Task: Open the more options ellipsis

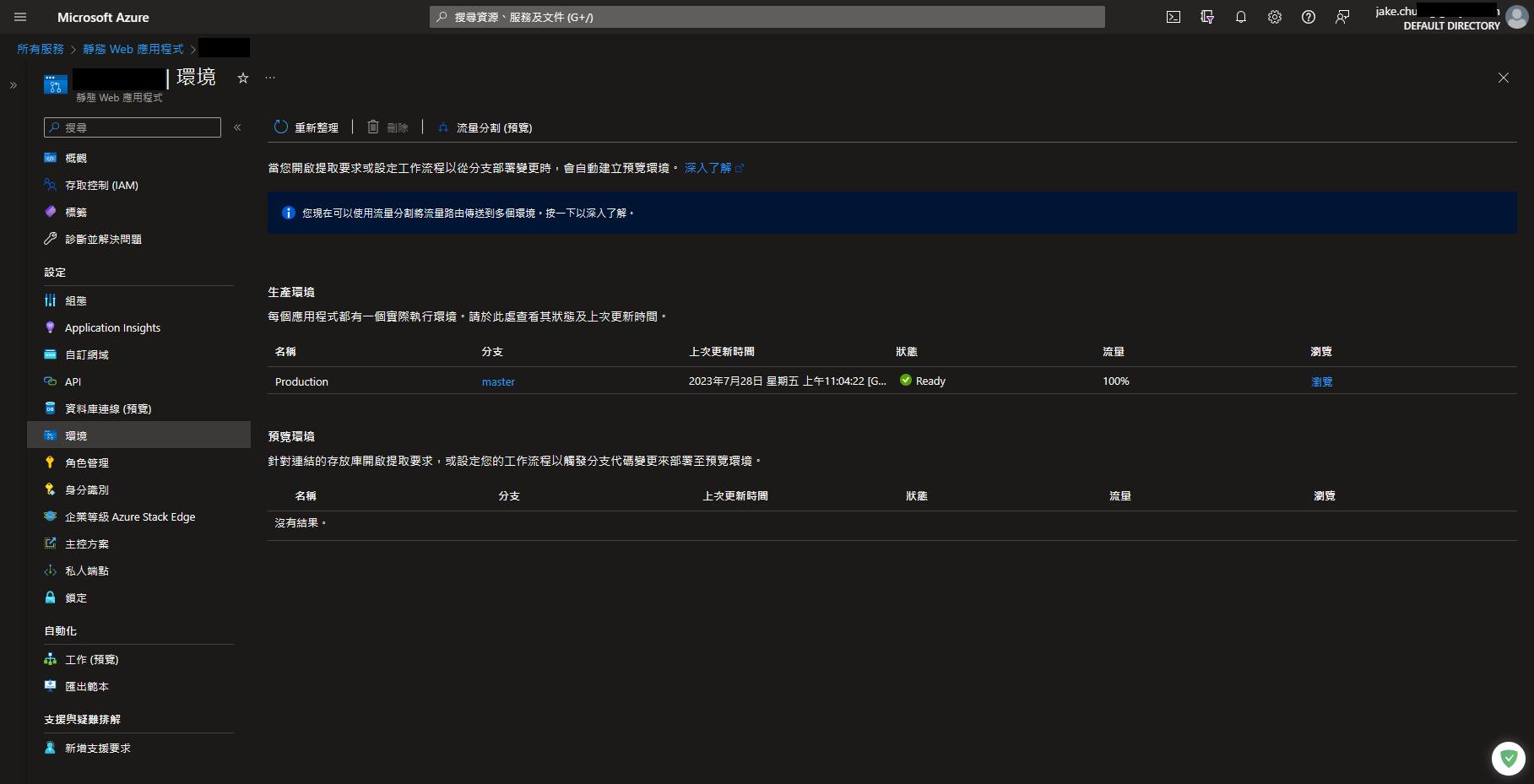Action: coord(270,78)
